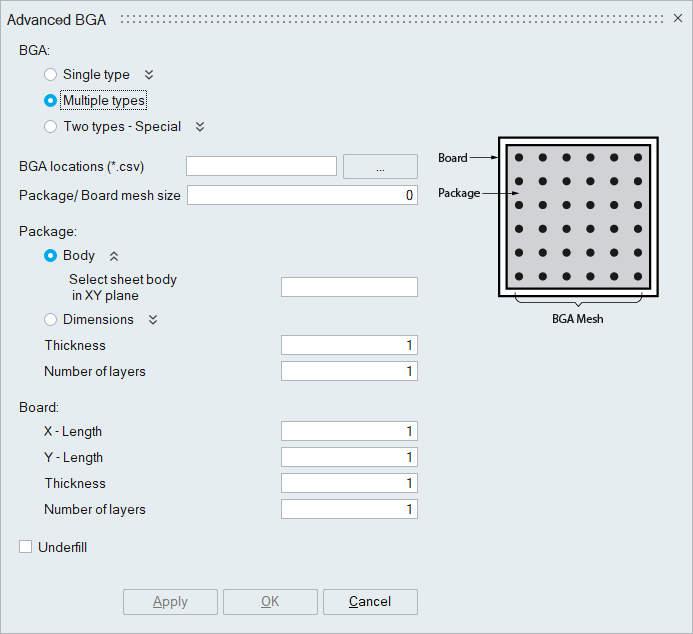Select the Package Body radio button

coord(51,256)
